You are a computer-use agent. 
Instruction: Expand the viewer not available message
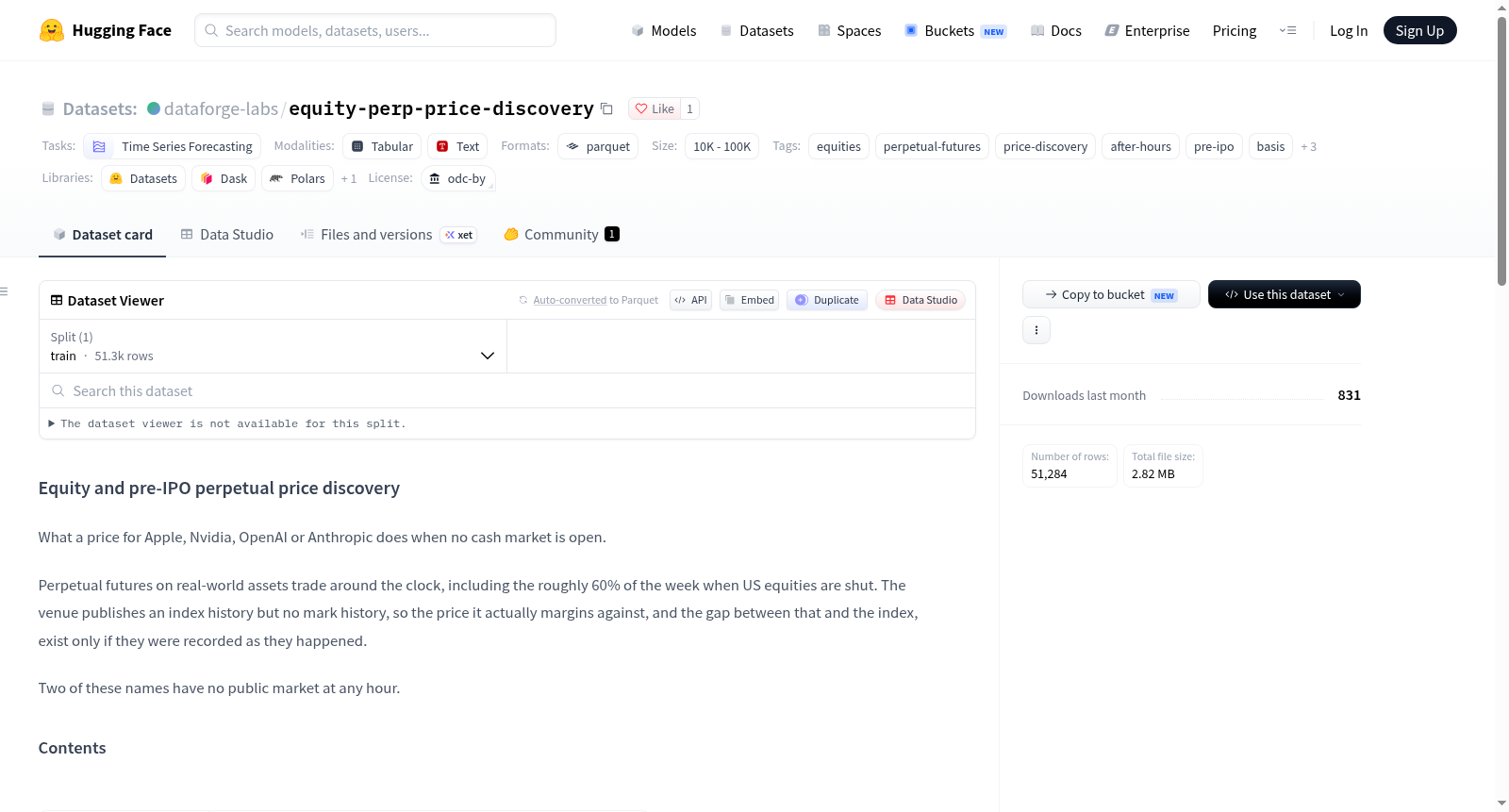(x=227, y=423)
